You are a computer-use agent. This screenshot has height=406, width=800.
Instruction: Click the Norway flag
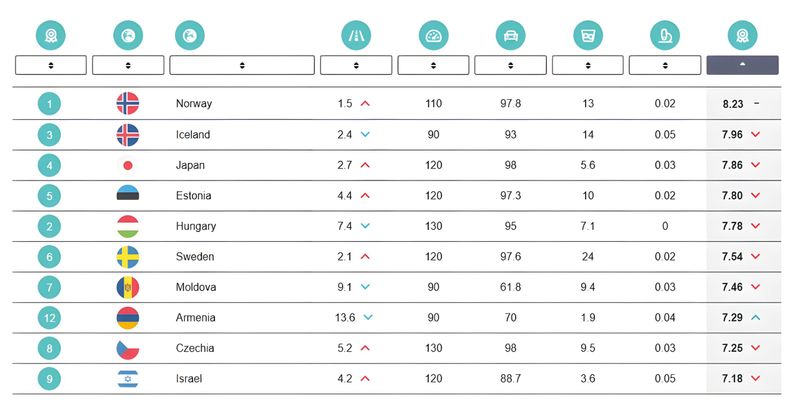click(x=128, y=104)
